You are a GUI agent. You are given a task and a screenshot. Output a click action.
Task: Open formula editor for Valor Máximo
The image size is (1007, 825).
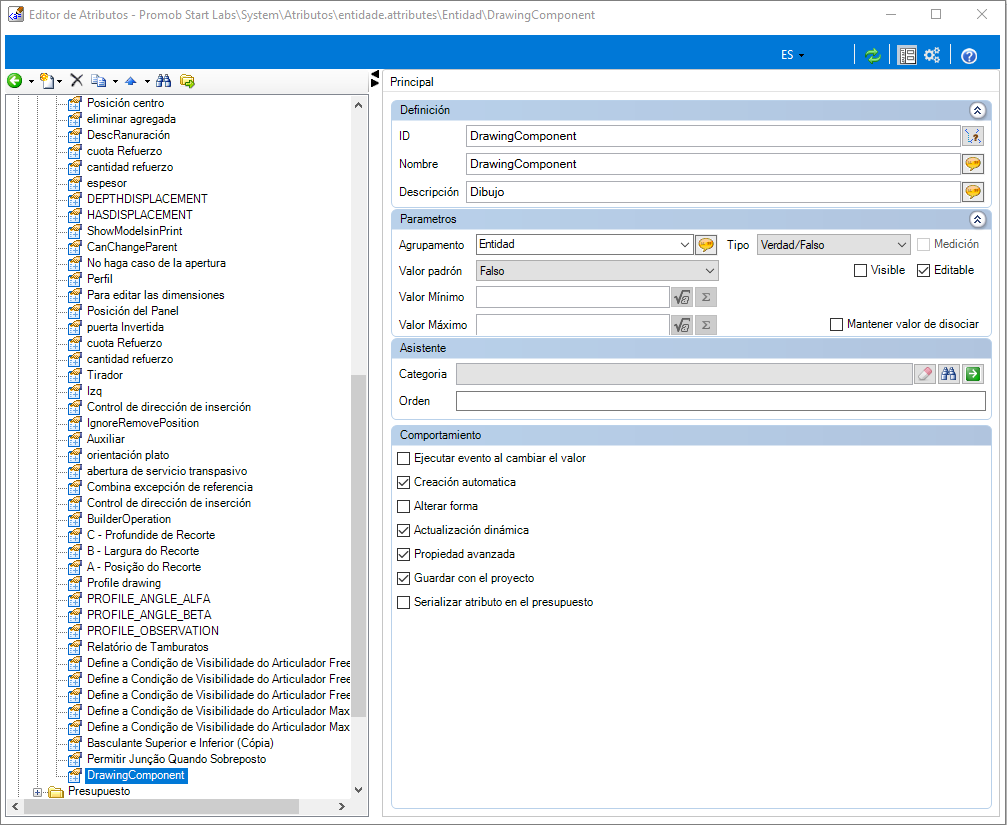point(681,325)
